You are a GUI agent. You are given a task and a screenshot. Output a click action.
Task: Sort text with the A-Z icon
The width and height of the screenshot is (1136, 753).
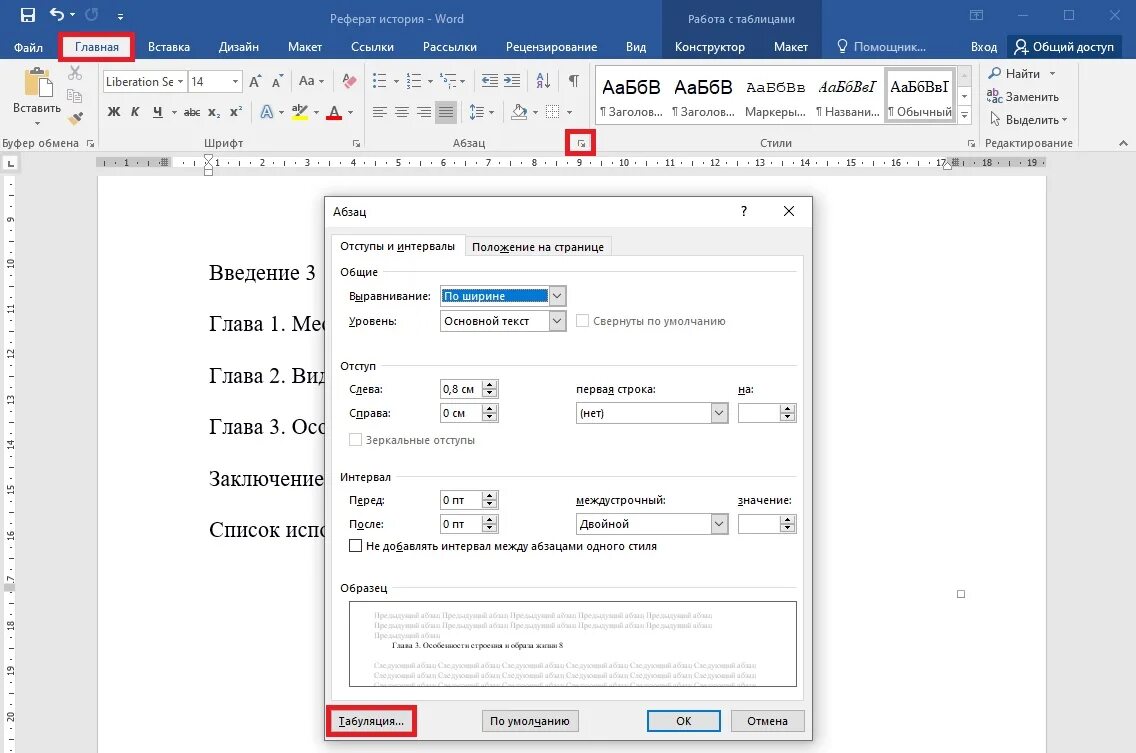[543, 81]
